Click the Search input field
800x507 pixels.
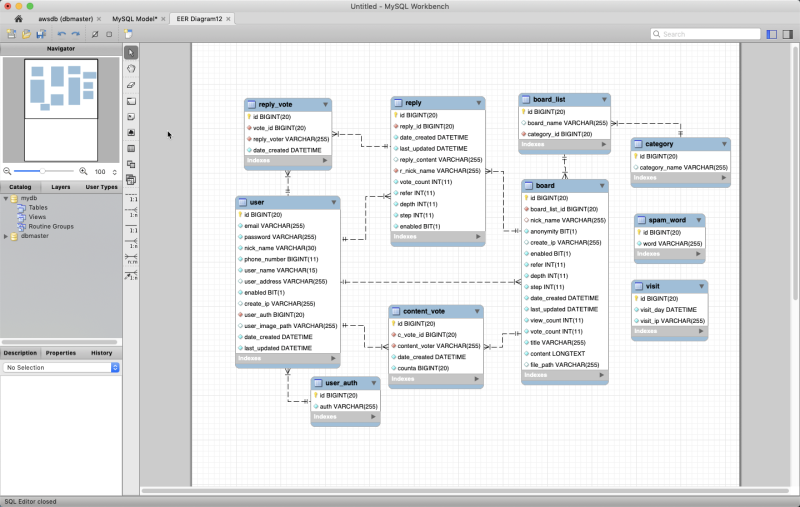coord(705,34)
